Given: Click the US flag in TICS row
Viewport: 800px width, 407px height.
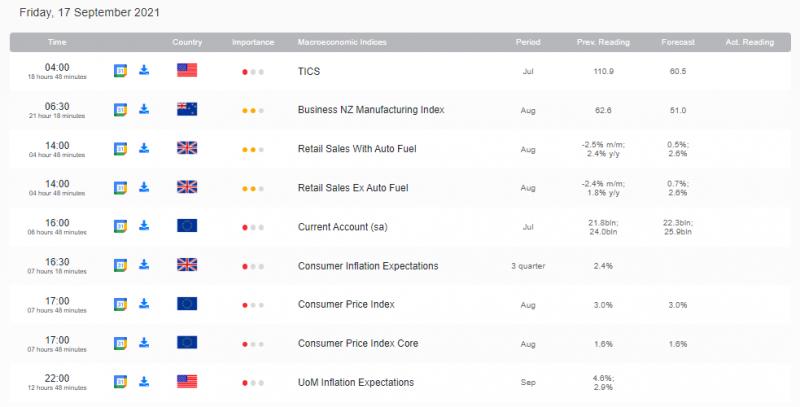Looking at the screenshot, I should pyautogui.click(x=187, y=70).
